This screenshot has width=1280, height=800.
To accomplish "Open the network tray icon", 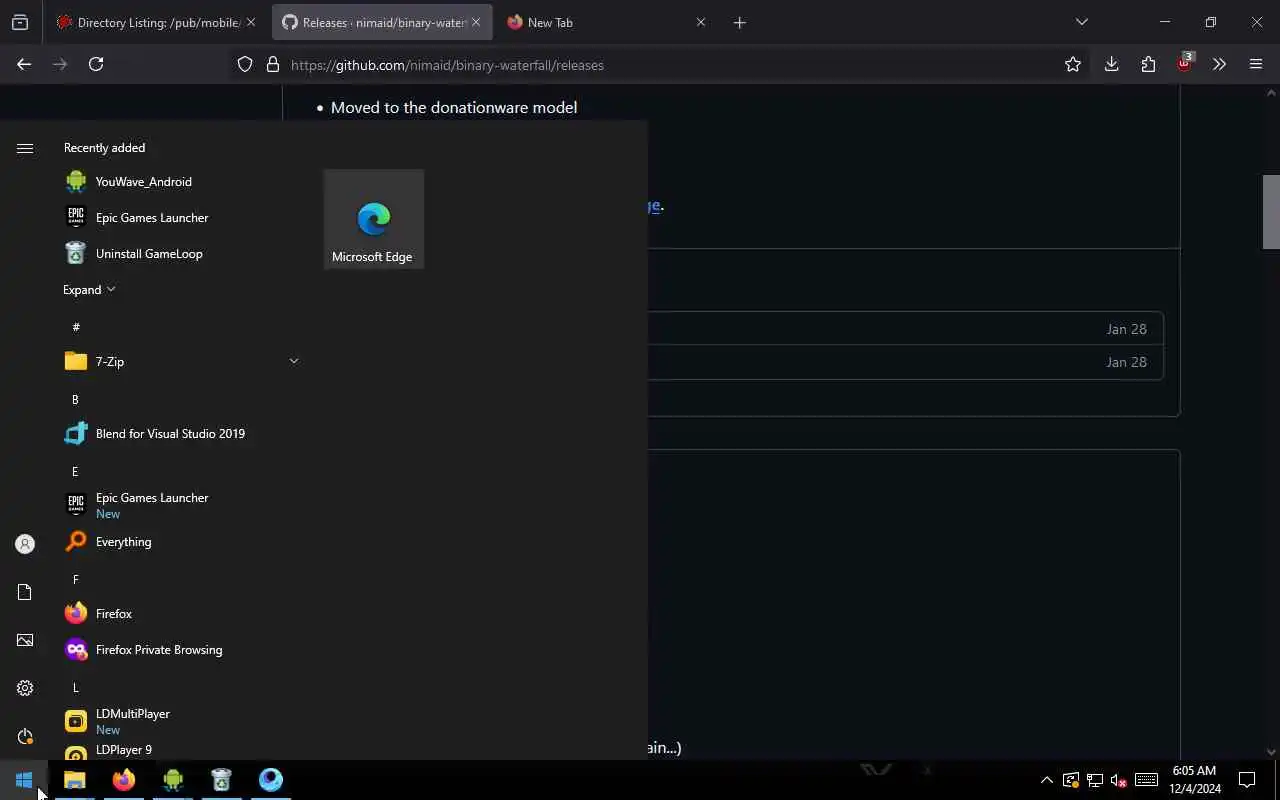I will (x=1095, y=780).
